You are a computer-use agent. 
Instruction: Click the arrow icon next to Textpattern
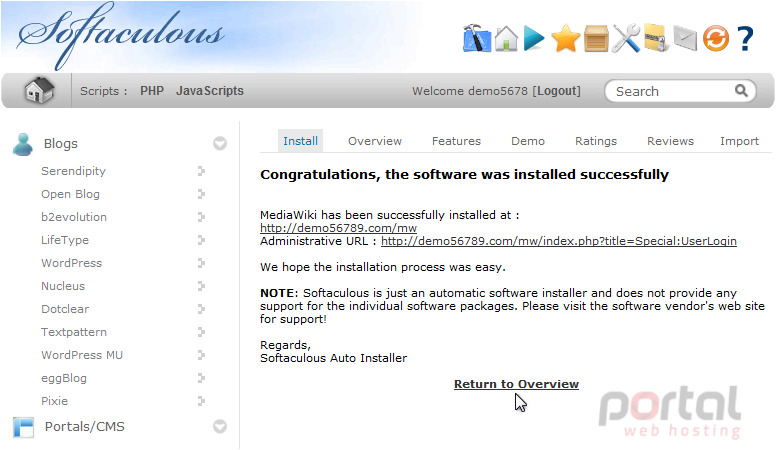tap(201, 332)
